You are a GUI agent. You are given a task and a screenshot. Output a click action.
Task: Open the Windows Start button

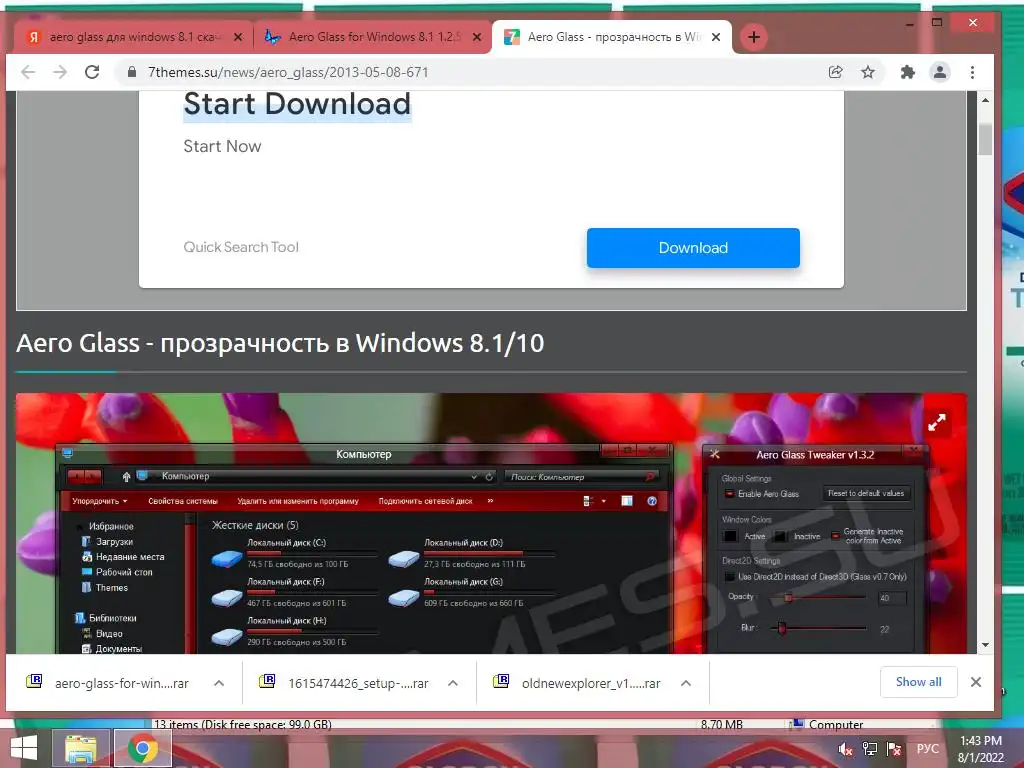[24, 748]
